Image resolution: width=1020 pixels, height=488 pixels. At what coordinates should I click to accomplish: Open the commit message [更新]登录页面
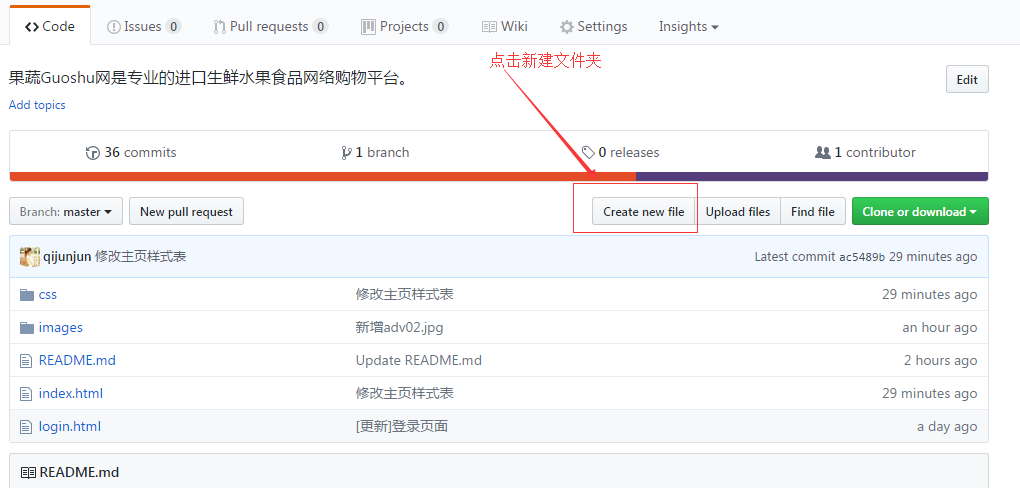pos(401,426)
